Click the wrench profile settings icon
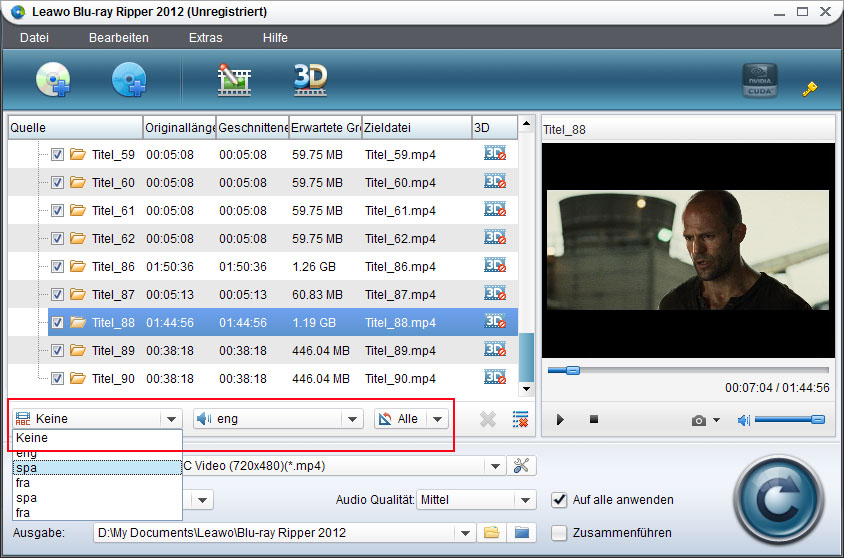Screen dimensions: 844x558 (x=520, y=466)
